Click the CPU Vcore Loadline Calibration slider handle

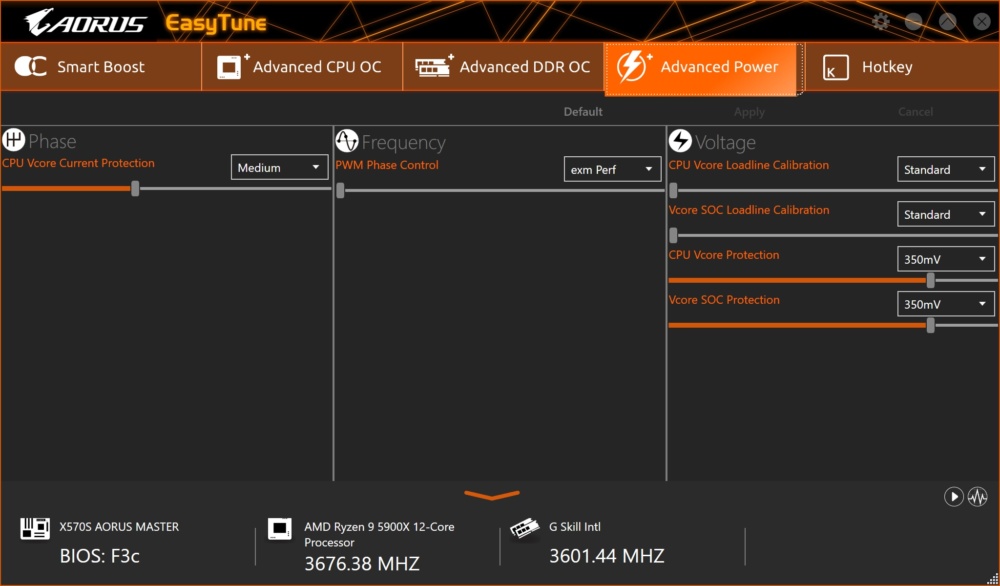[x=673, y=190]
